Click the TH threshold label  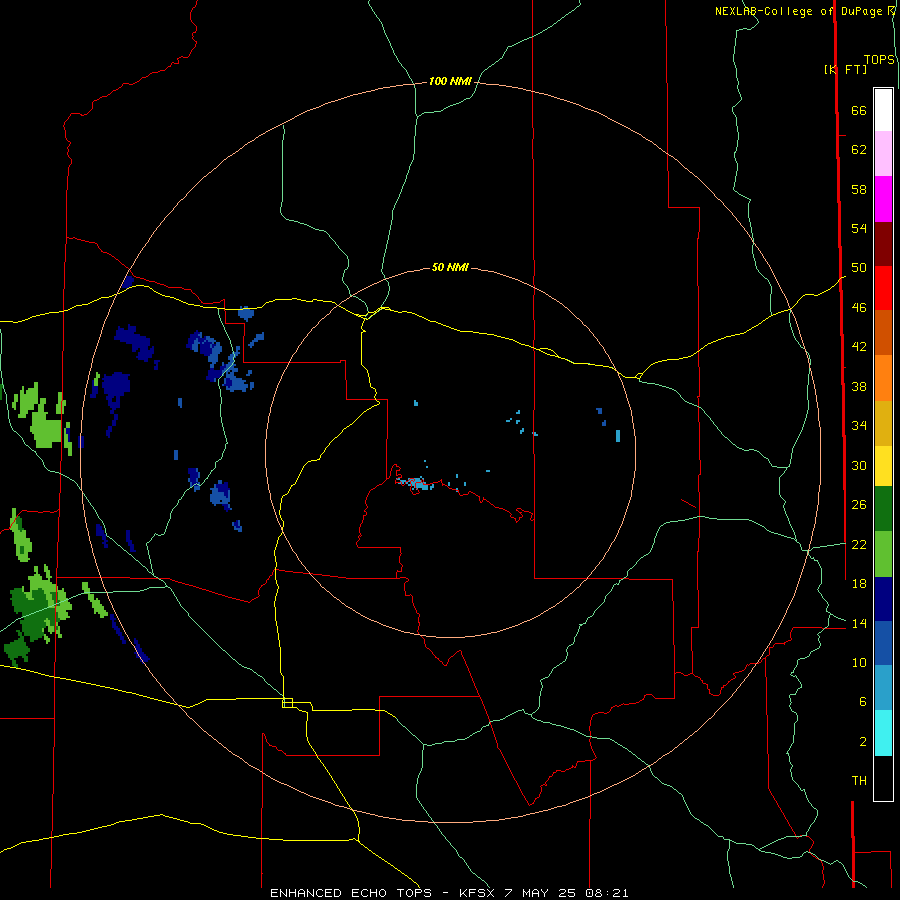[859, 781]
